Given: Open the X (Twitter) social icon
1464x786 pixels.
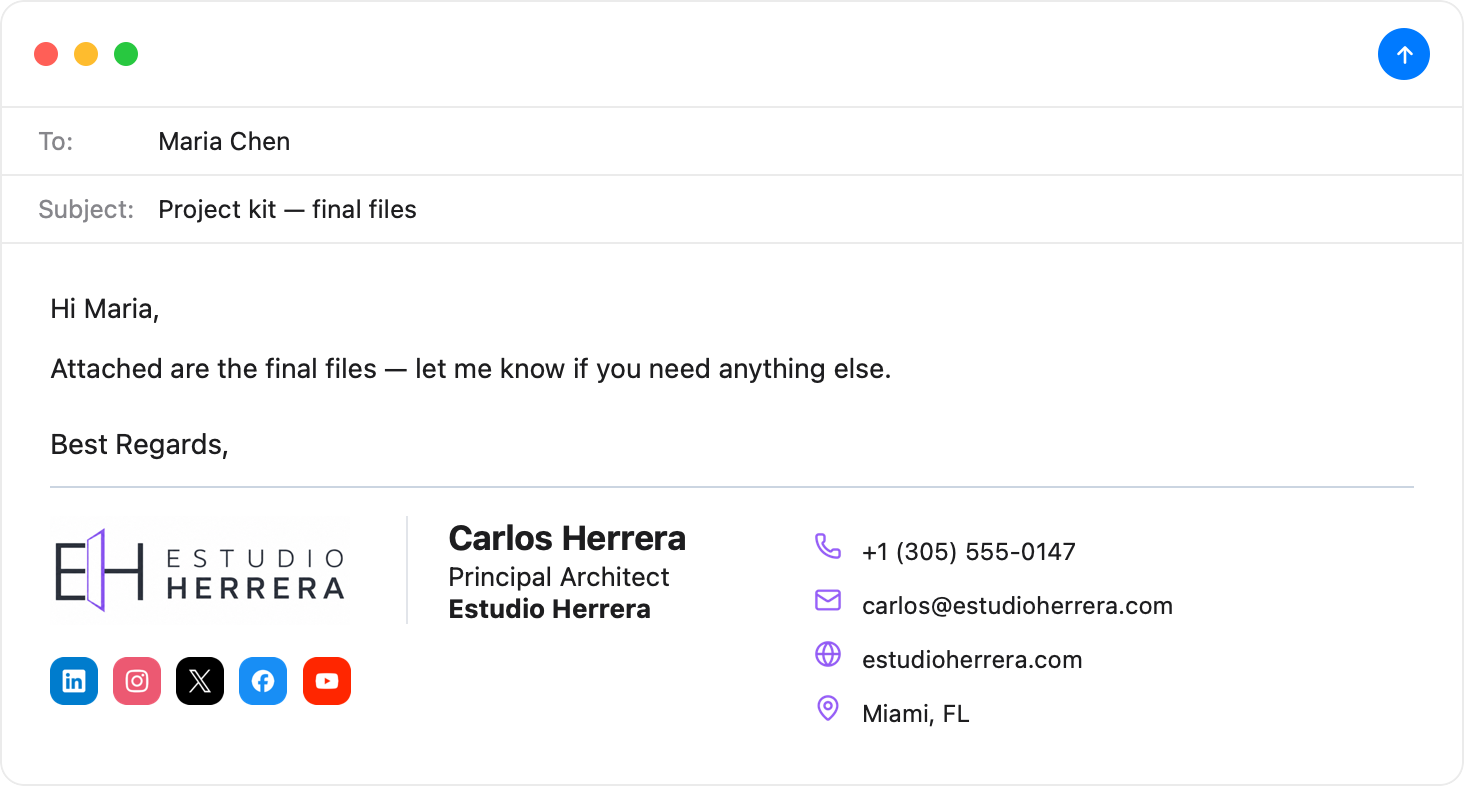Looking at the screenshot, I should click(x=200, y=681).
